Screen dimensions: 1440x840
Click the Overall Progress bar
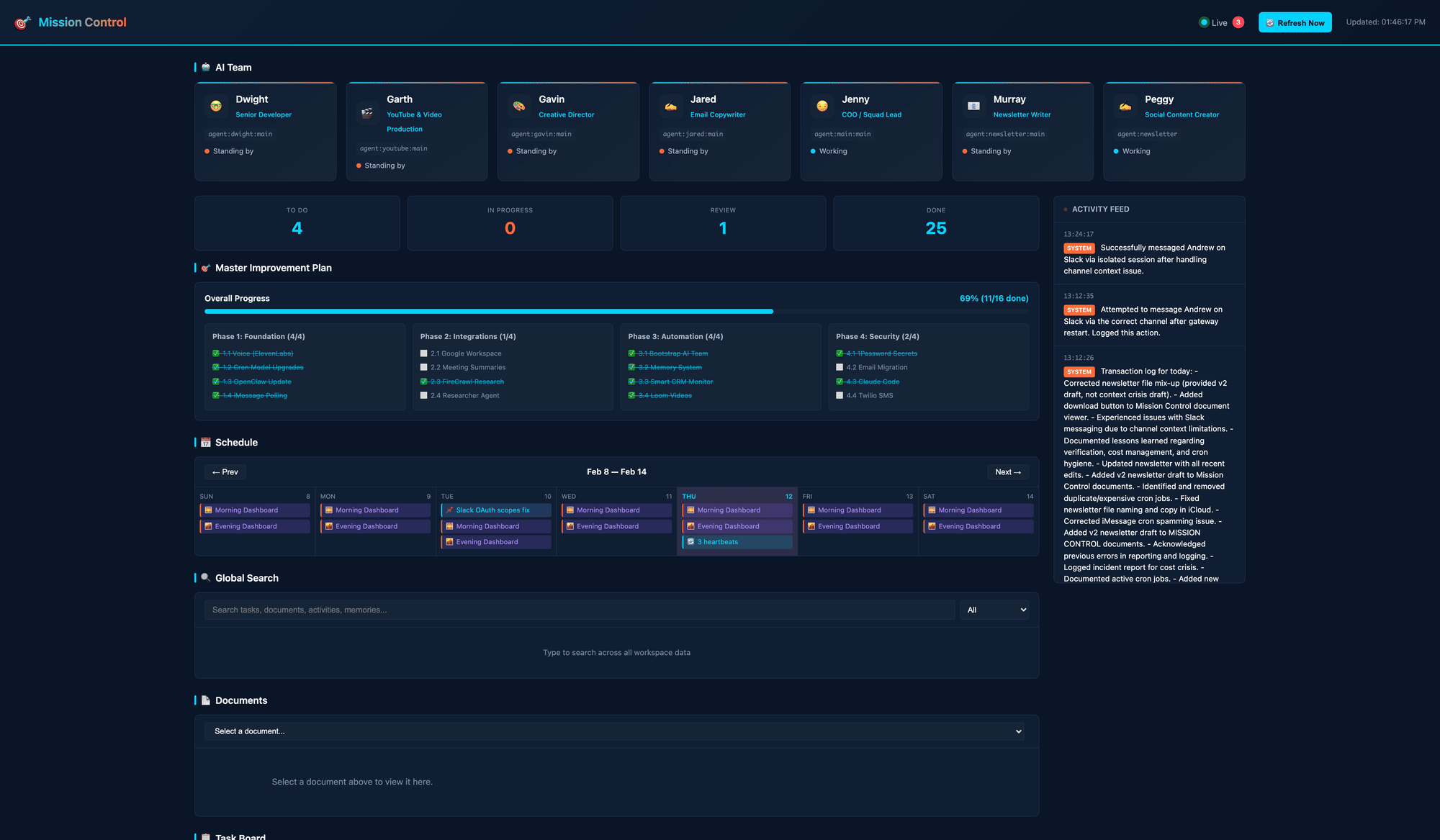tap(616, 312)
